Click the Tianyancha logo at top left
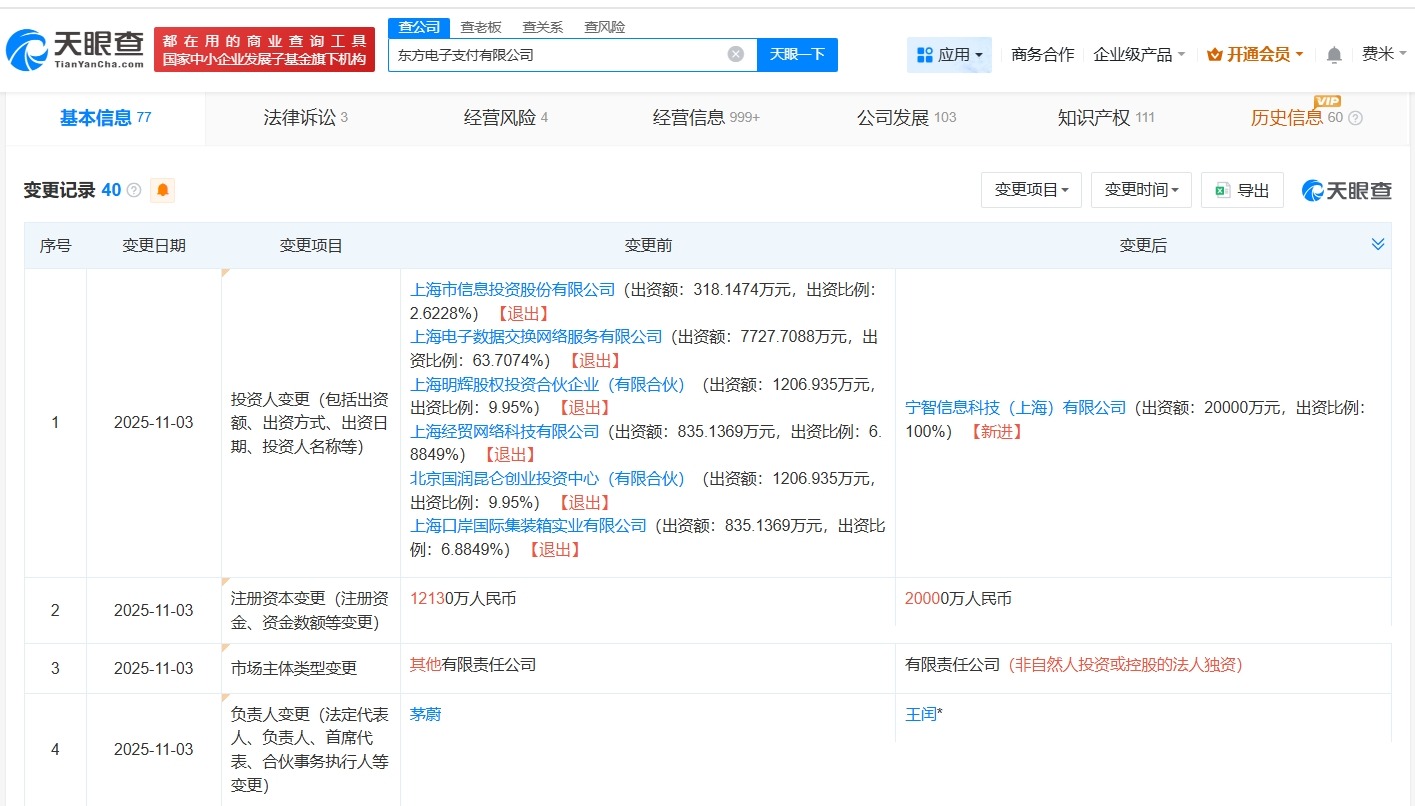This screenshot has height=806, width=1415. point(75,47)
